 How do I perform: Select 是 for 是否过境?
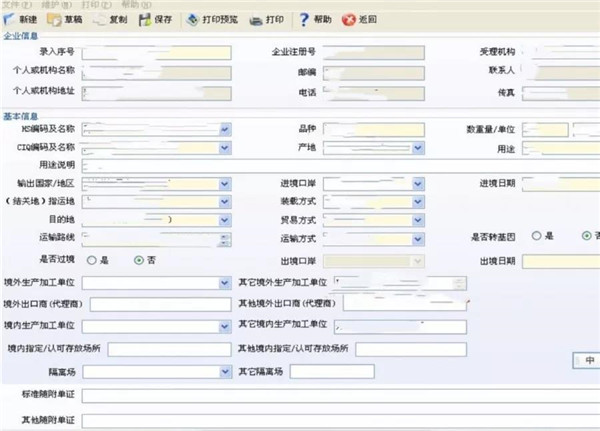(92, 260)
